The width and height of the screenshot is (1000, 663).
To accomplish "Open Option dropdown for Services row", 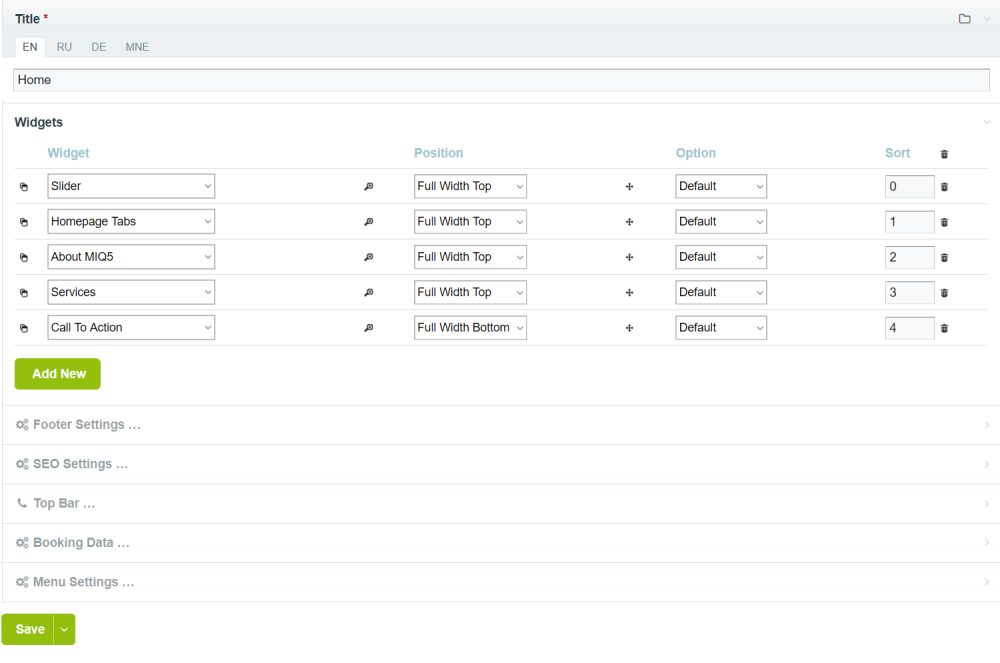I will pyautogui.click(x=720, y=292).
